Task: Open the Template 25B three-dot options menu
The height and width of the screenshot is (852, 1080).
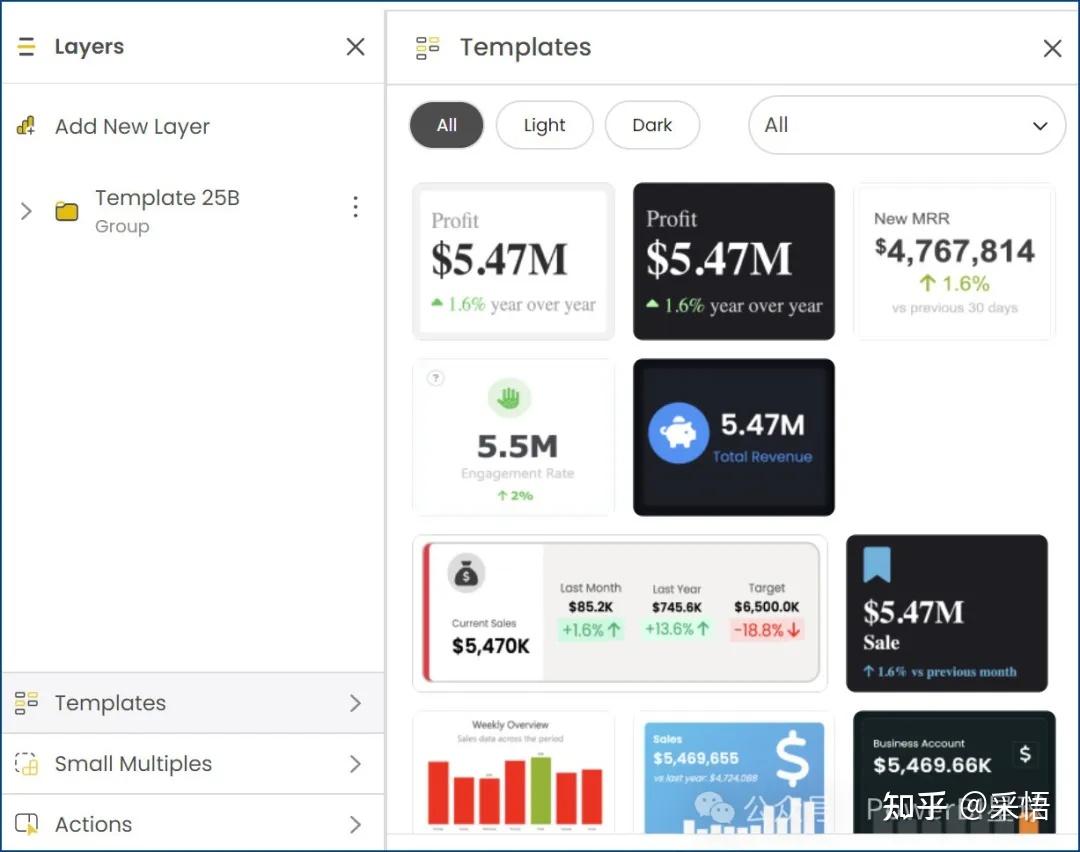Action: [x=355, y=207]
